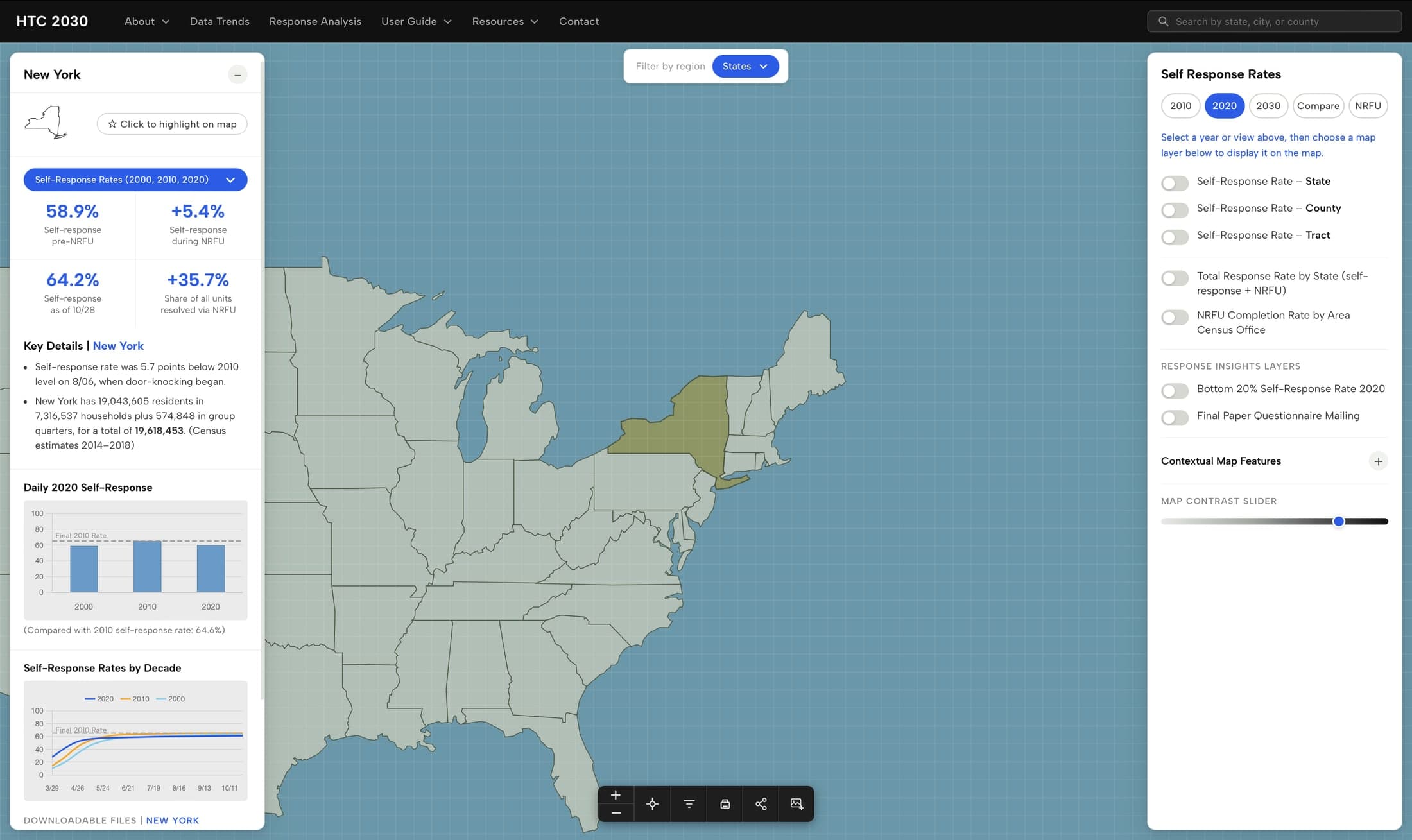The width and height of the screenshot is (1412, 840).
Task: Enable Total Response Rate by State layer
Action: [1175, 278]
